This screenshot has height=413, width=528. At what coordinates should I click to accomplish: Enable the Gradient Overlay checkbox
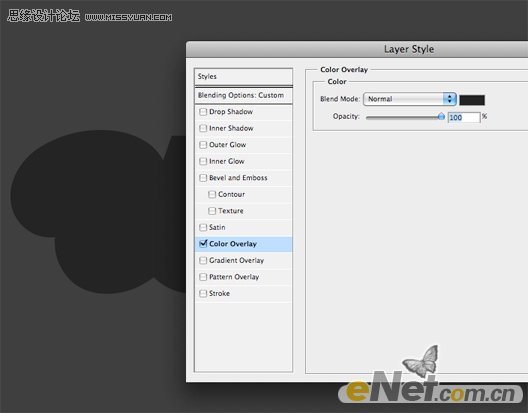click(x=203, y=260)
